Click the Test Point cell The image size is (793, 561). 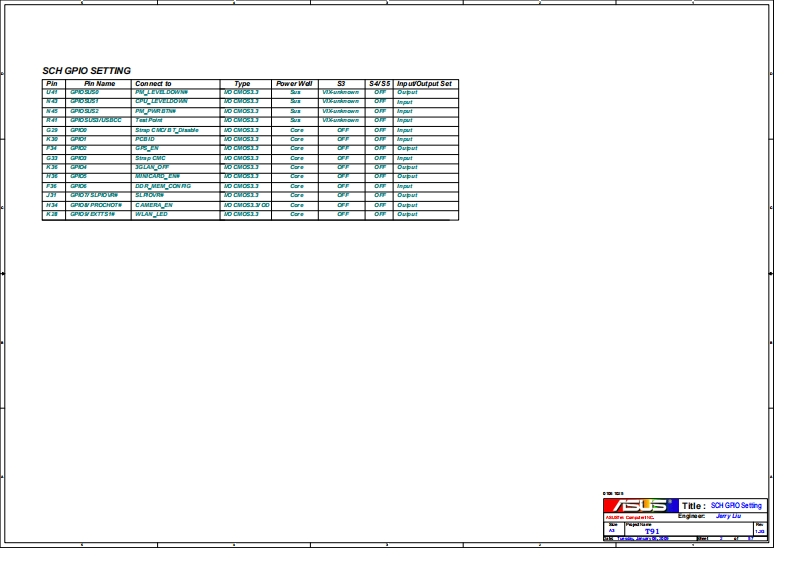coord(149,120)
